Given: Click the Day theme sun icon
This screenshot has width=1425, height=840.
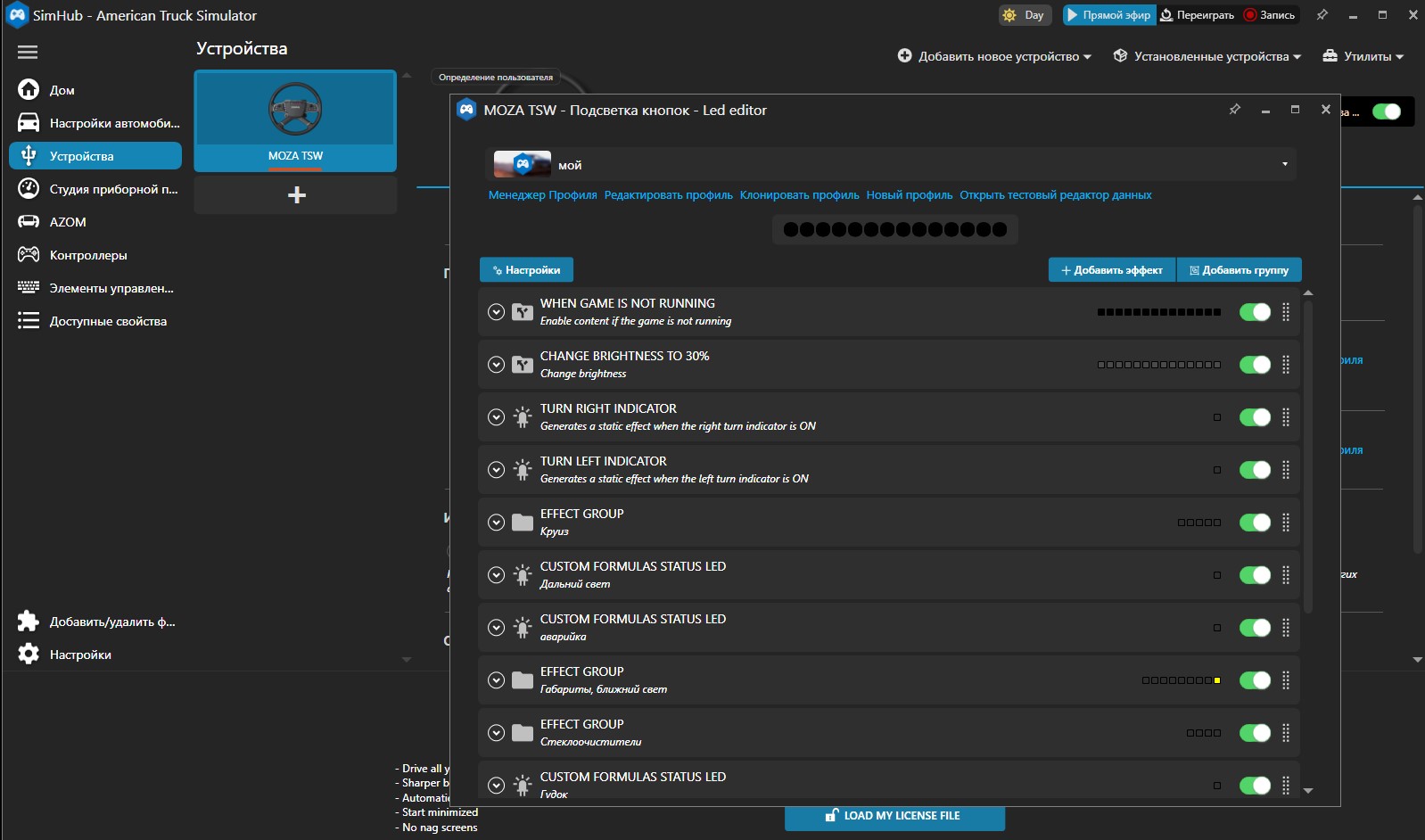Looking at the screenshot, I should pyautogui.click(x=1009, y=15).
